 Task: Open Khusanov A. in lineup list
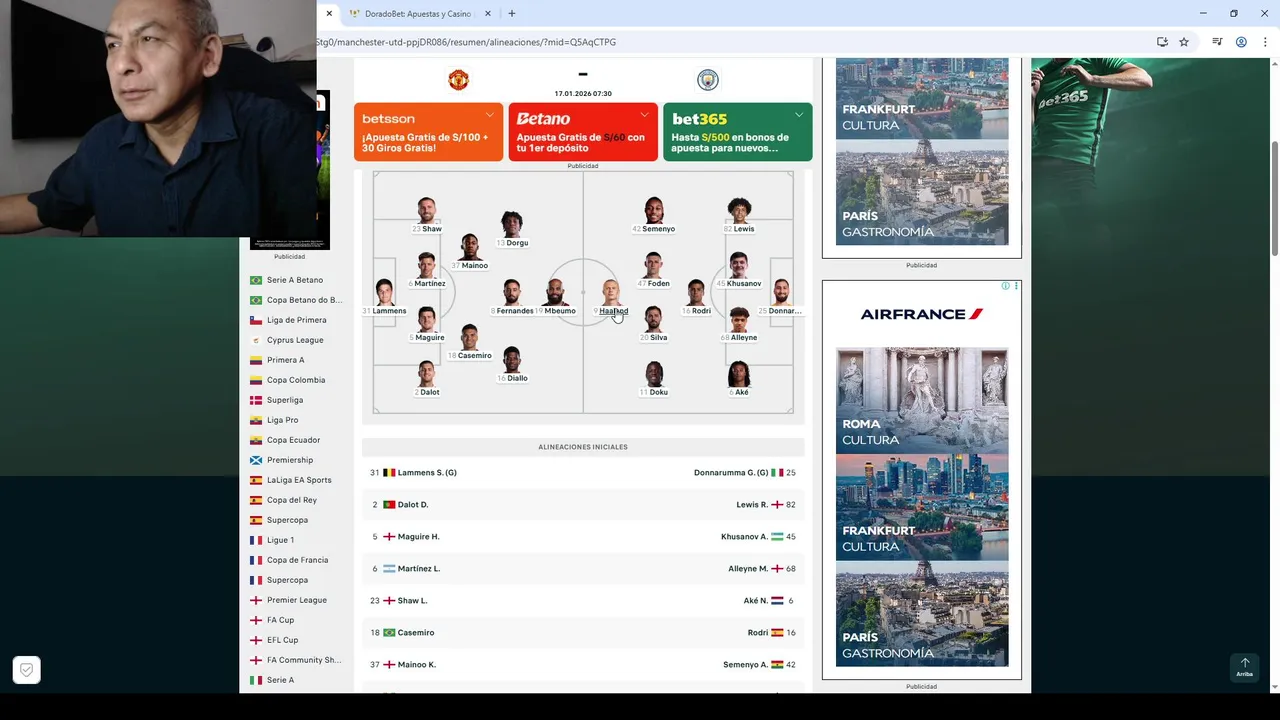tap(744, 537)
